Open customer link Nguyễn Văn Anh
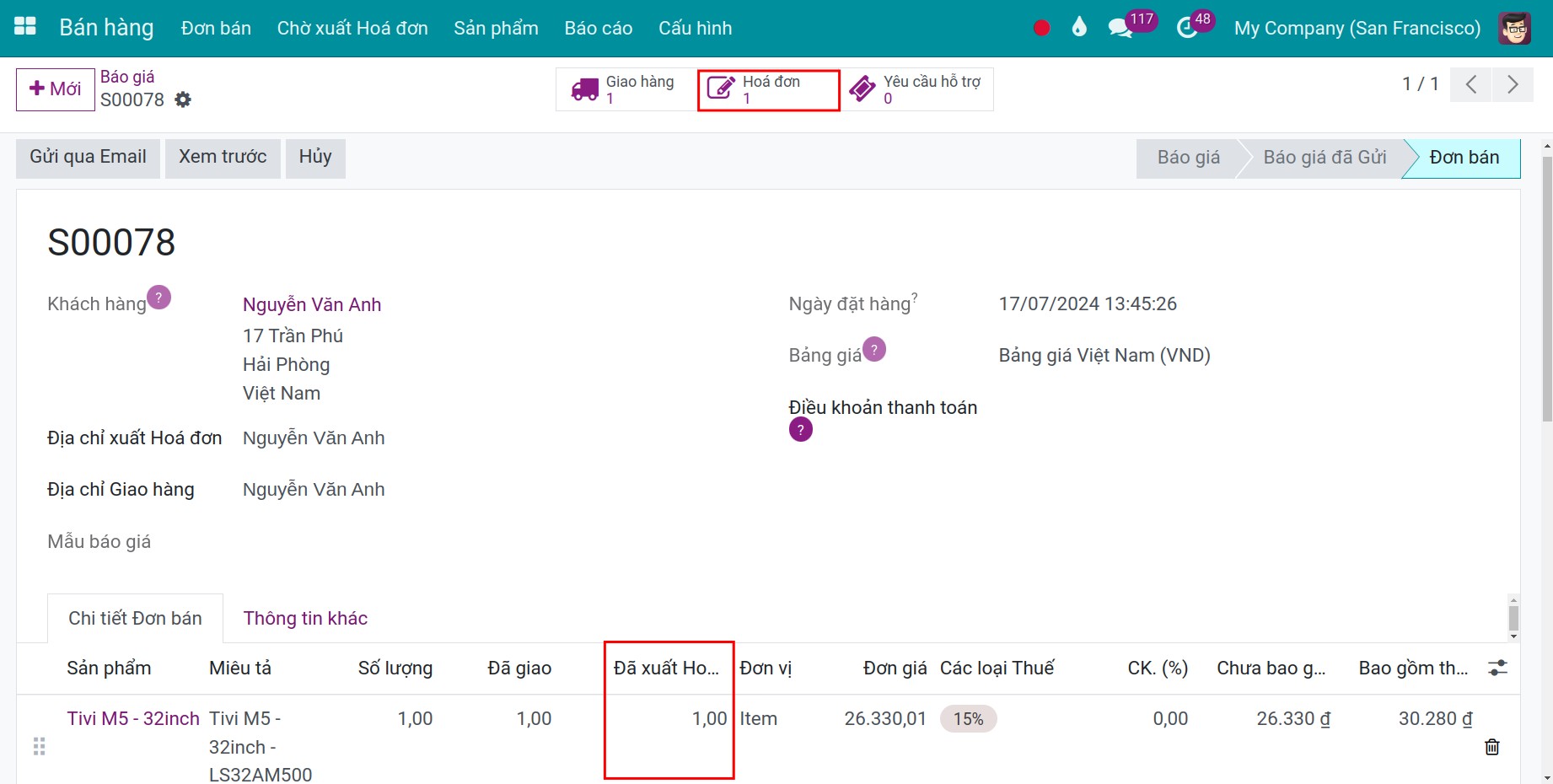This screenshot has width=1553, height=784. pyautogui.click(x=312, y=304)
